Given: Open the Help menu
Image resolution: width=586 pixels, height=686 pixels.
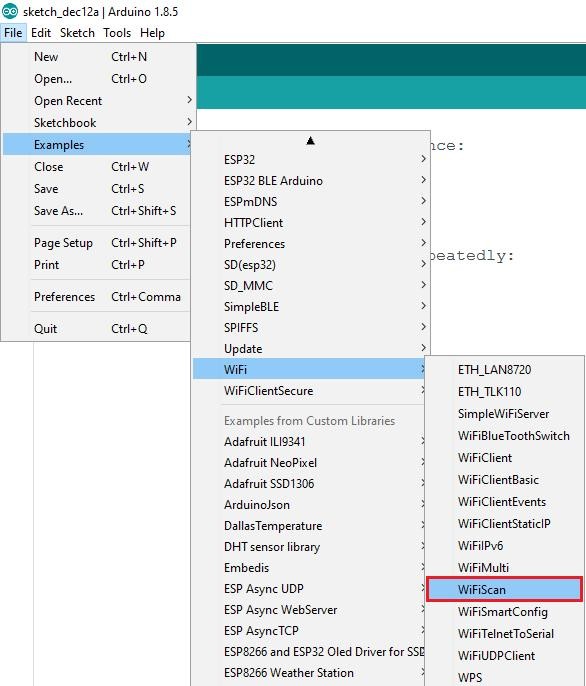Looking at the screenshot, I should pos(152,33).
